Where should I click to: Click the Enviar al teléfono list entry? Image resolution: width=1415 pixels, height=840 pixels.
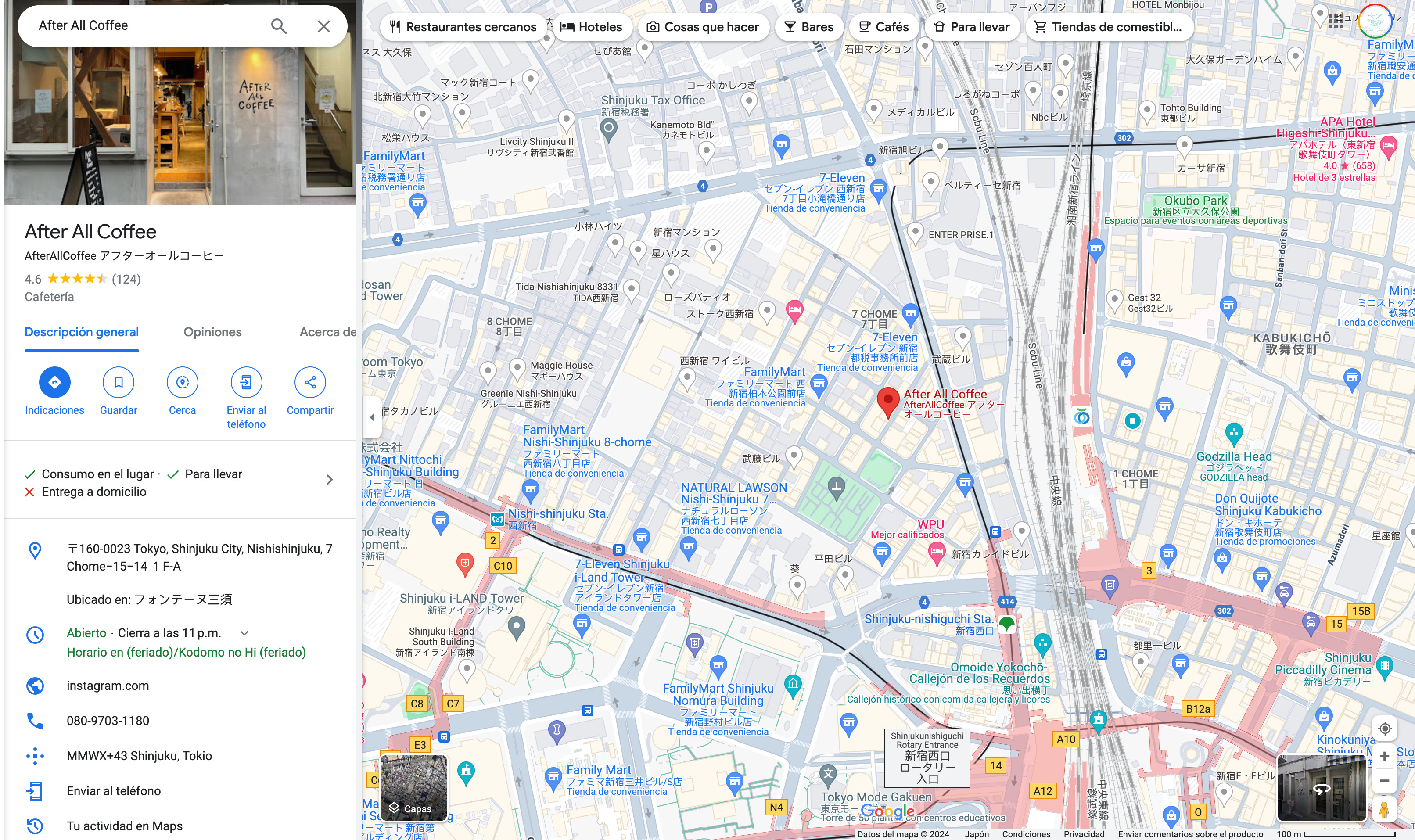113,791
